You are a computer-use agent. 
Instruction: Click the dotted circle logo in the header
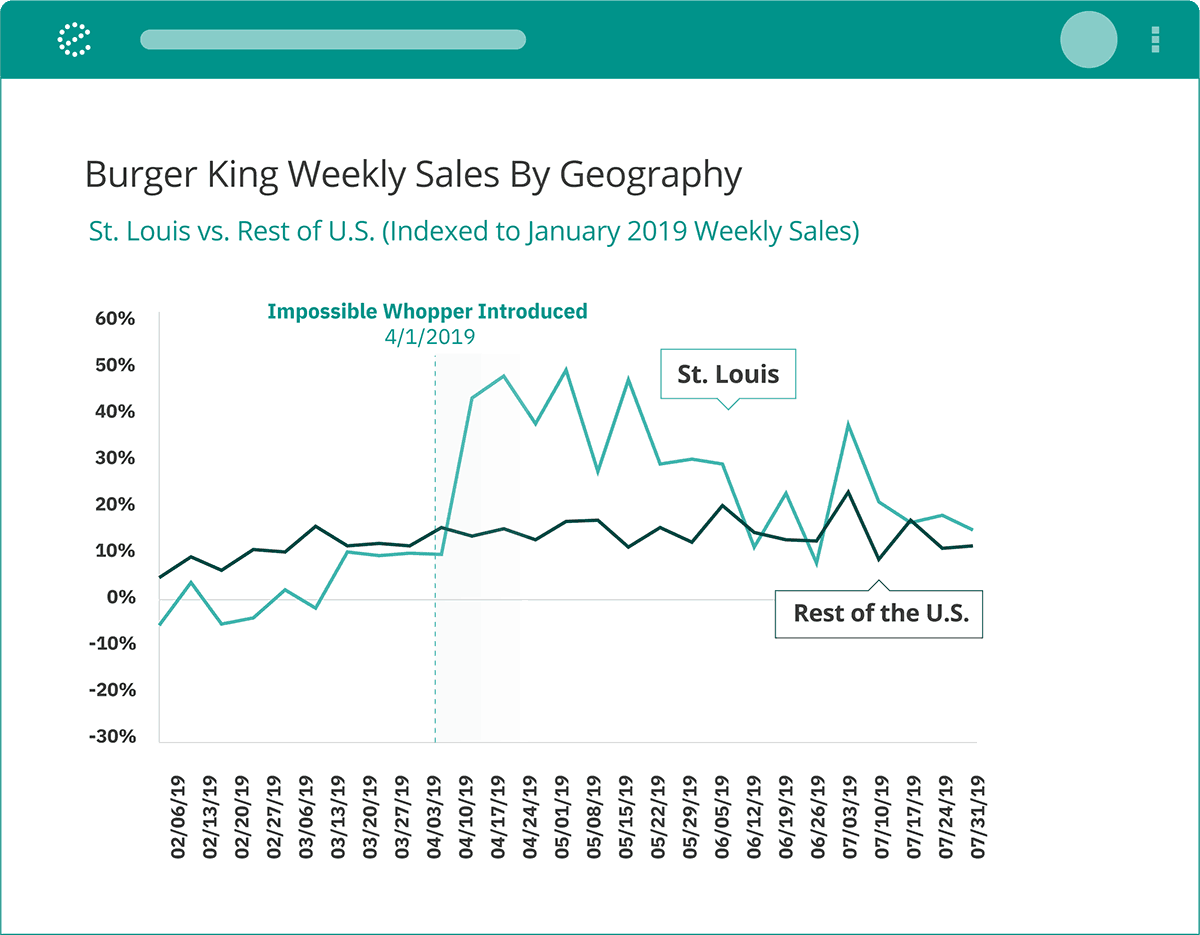pyautogui.click(x=75, y=40)
